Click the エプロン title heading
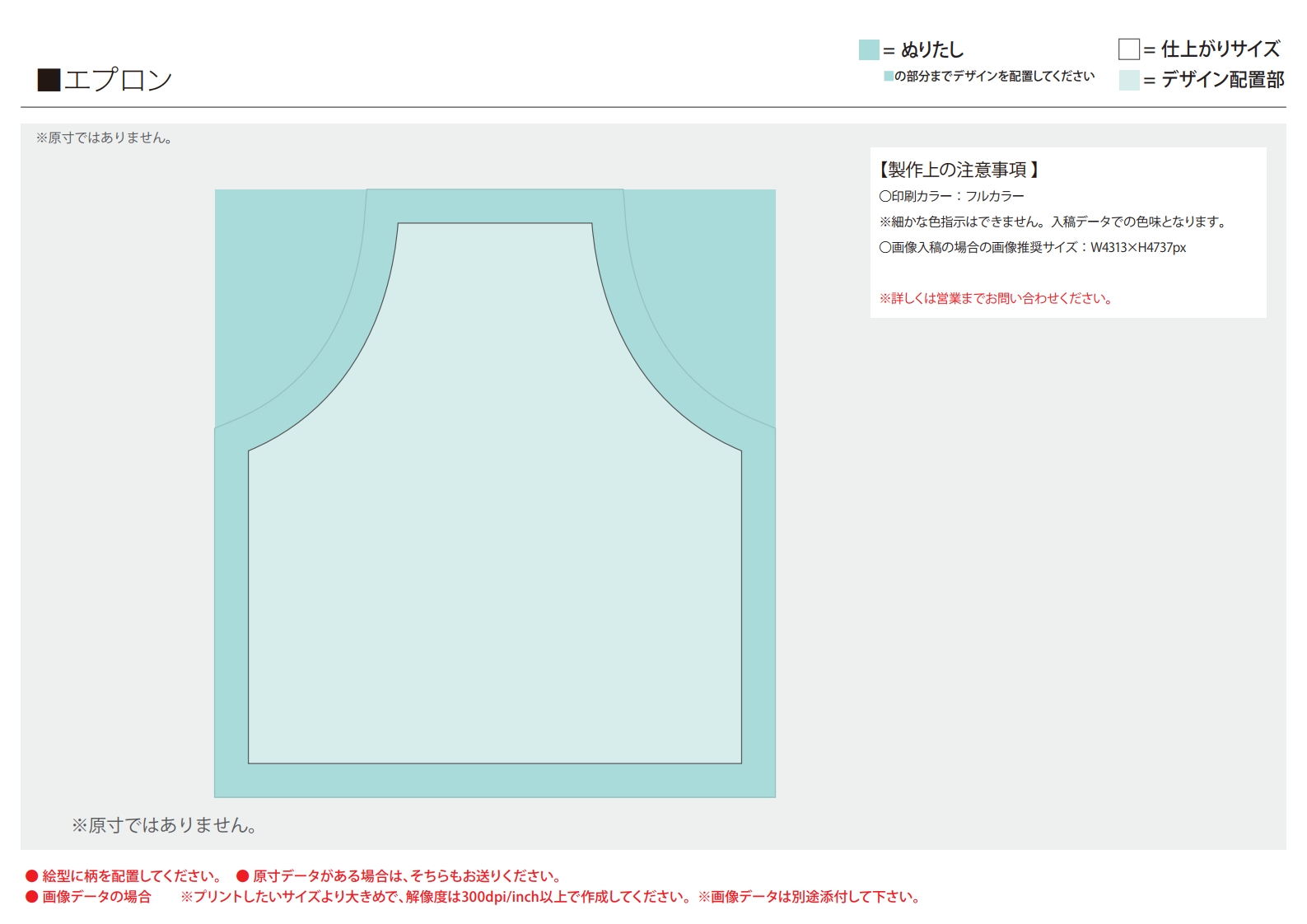Image resolution: width=1307 pixels, height=924 pixels. point(105,80)
